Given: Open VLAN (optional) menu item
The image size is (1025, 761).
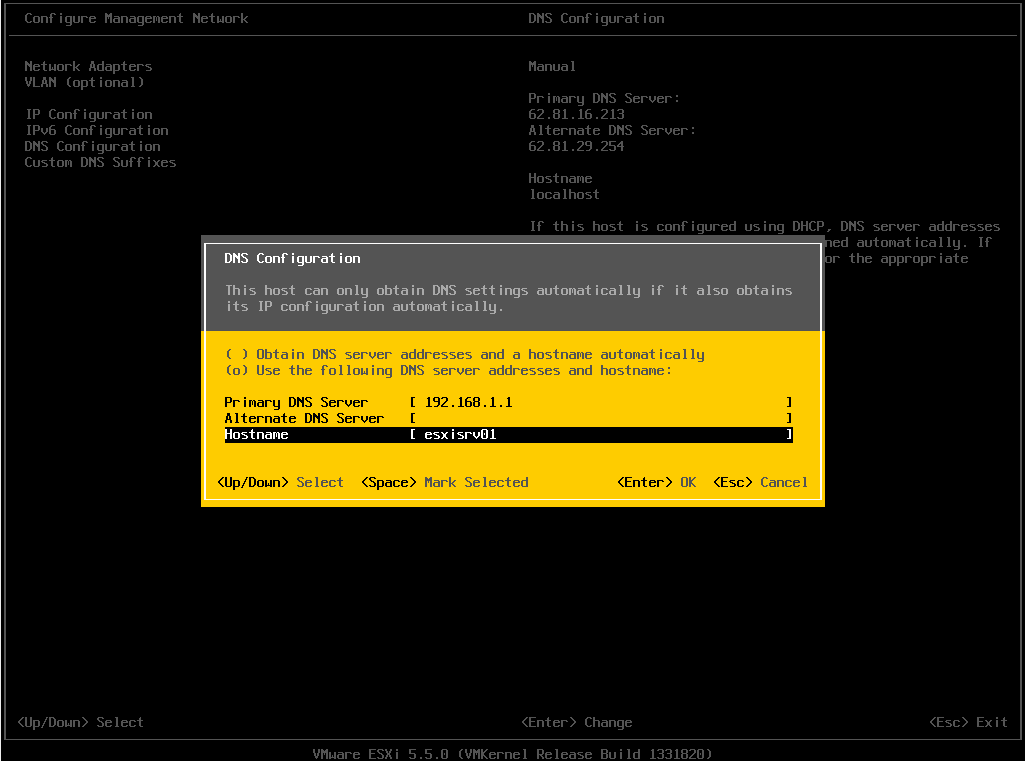Looking at the screenshot, I should [84, 82].
